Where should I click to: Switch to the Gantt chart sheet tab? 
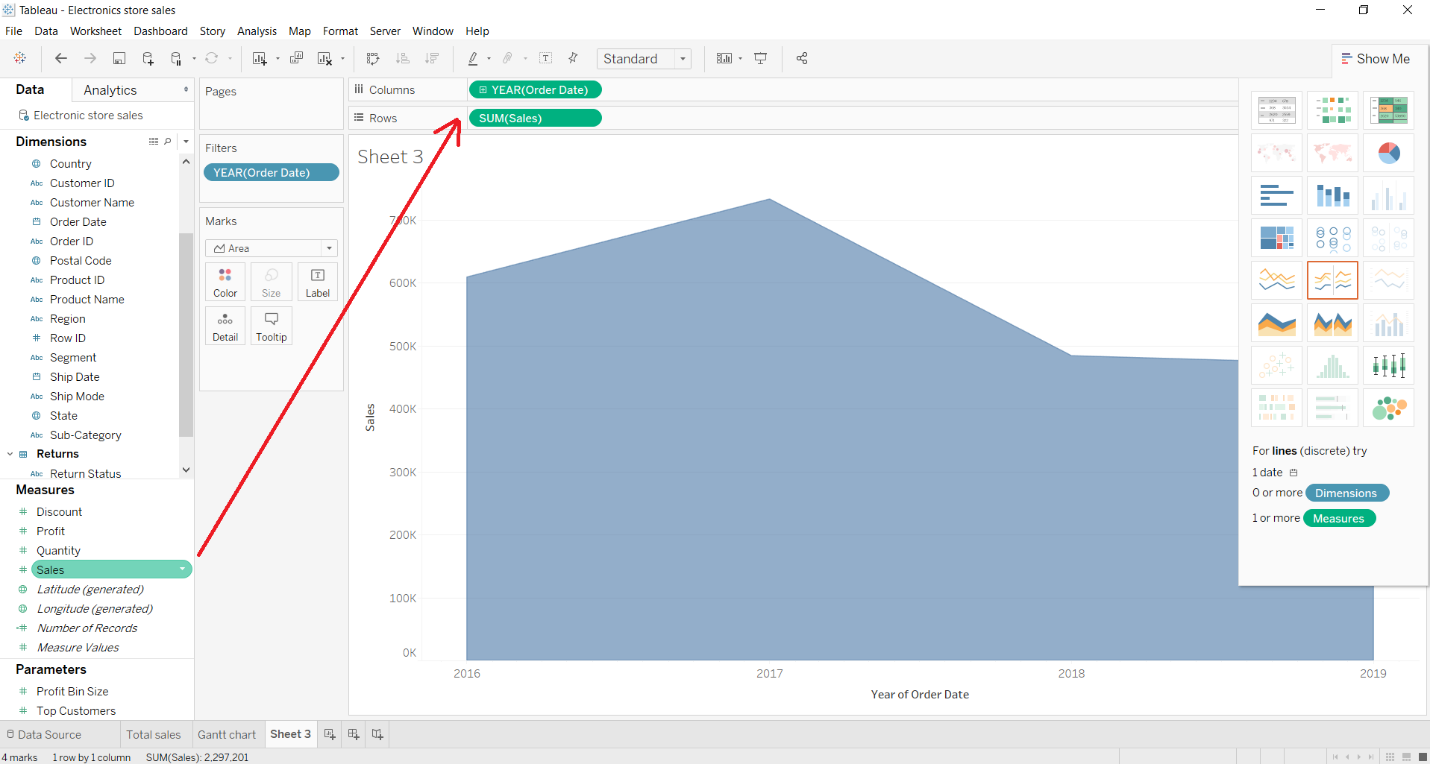pyautogui.click(x=227, y=734)
